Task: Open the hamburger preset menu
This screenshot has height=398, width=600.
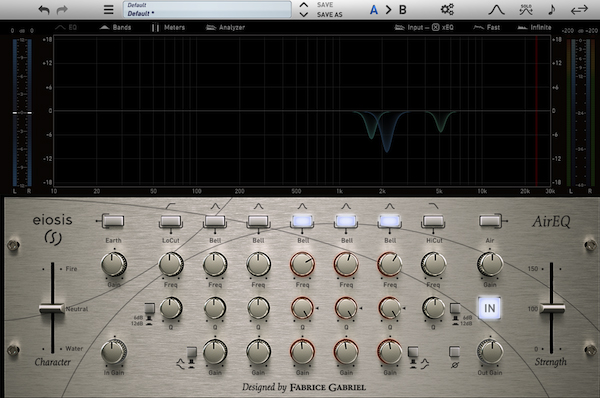Action: (x=109, y=10)
